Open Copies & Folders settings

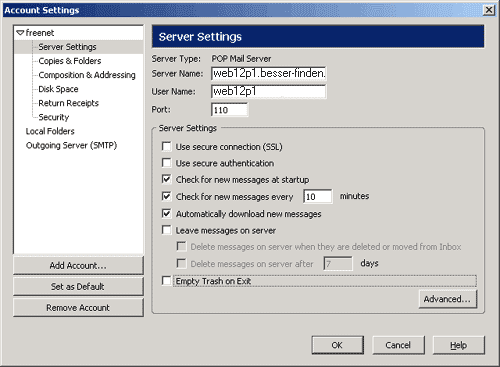tap(70, 61)
